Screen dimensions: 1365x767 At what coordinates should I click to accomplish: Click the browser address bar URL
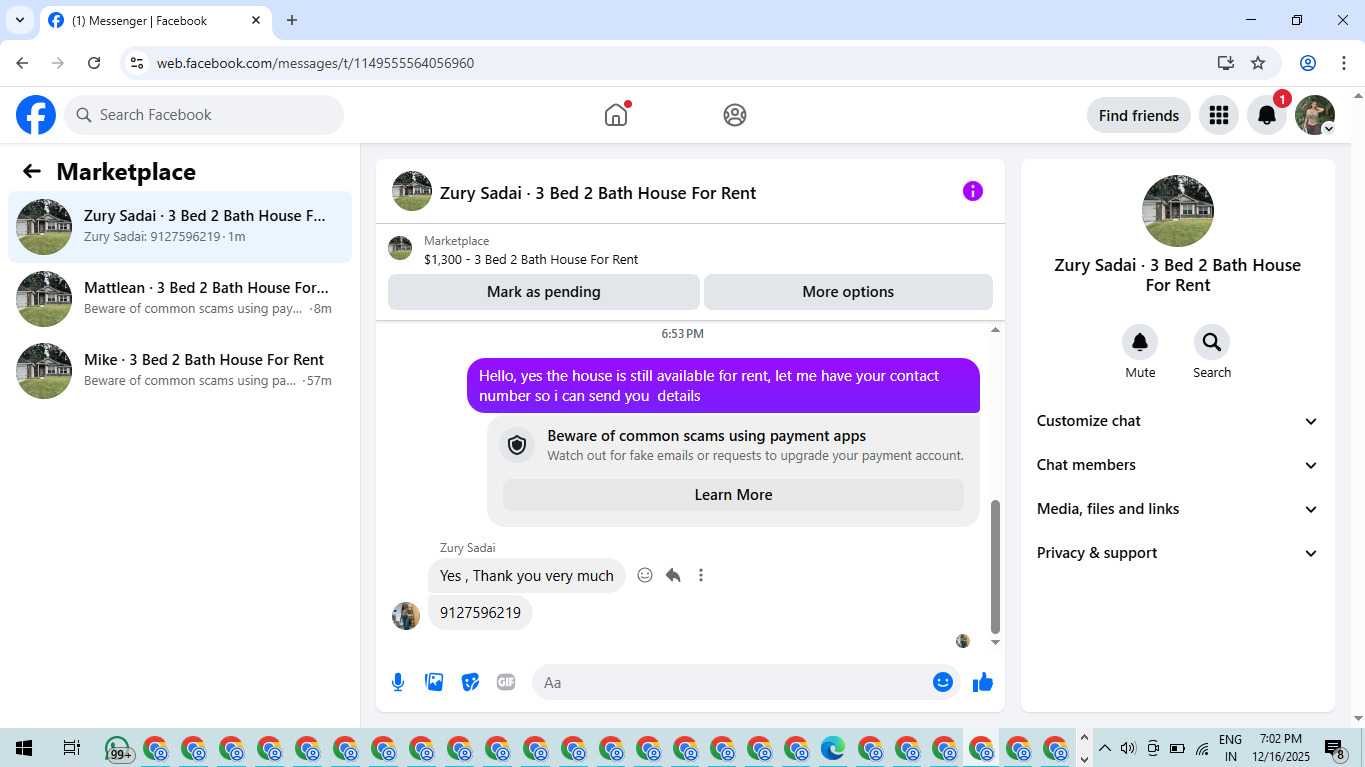pos(315,63)
